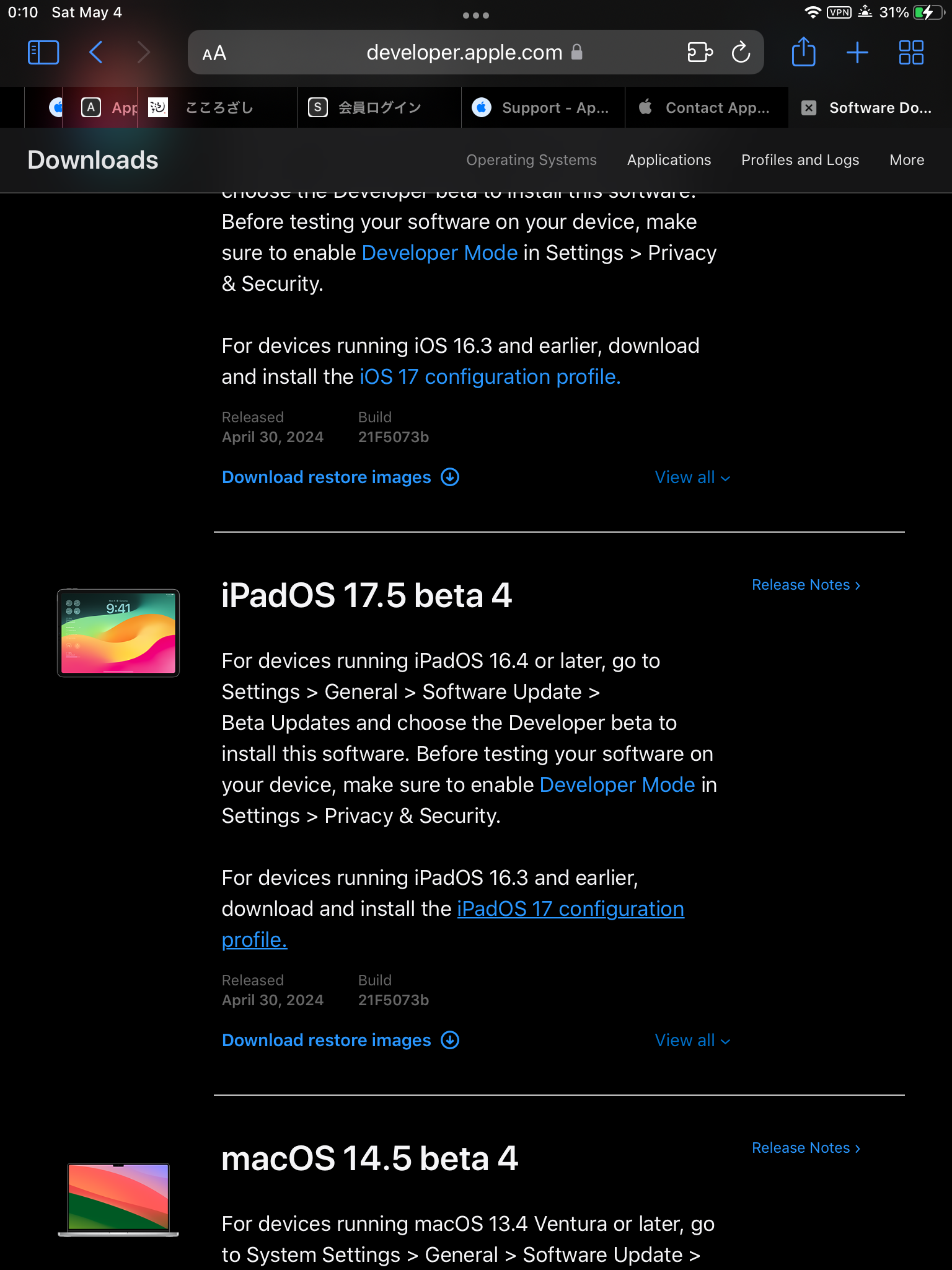The width and height of the screenshot is (952, 1270).
Task: Switch to the Contact Apple tab
Action: pyautogui.click(x=707, y=108)
